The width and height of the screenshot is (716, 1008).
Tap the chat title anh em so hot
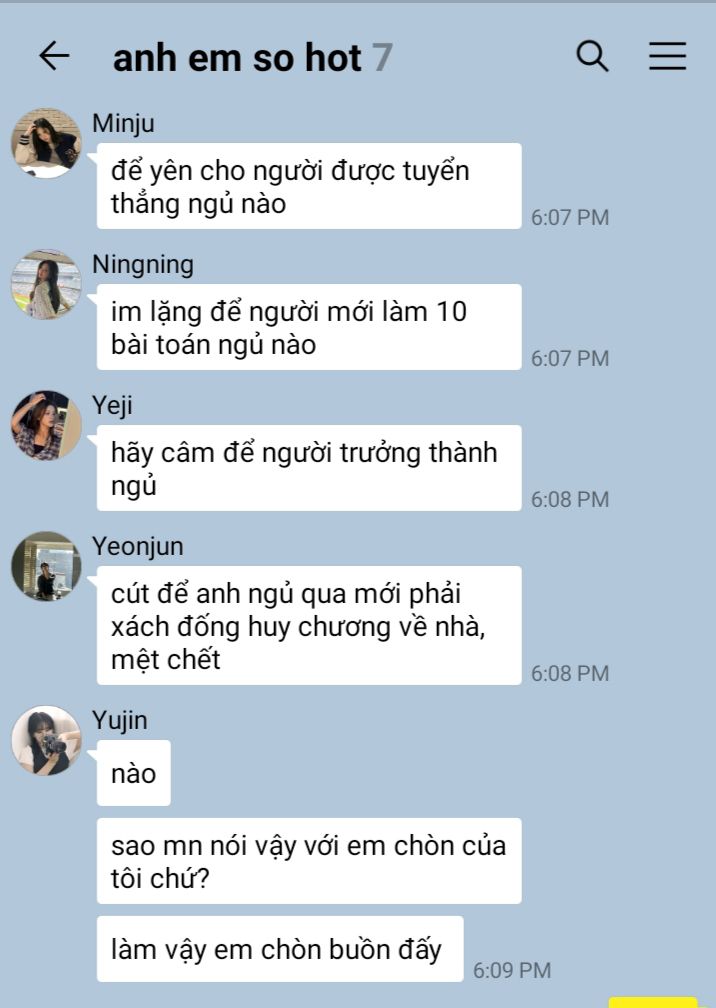coord(237,58)
